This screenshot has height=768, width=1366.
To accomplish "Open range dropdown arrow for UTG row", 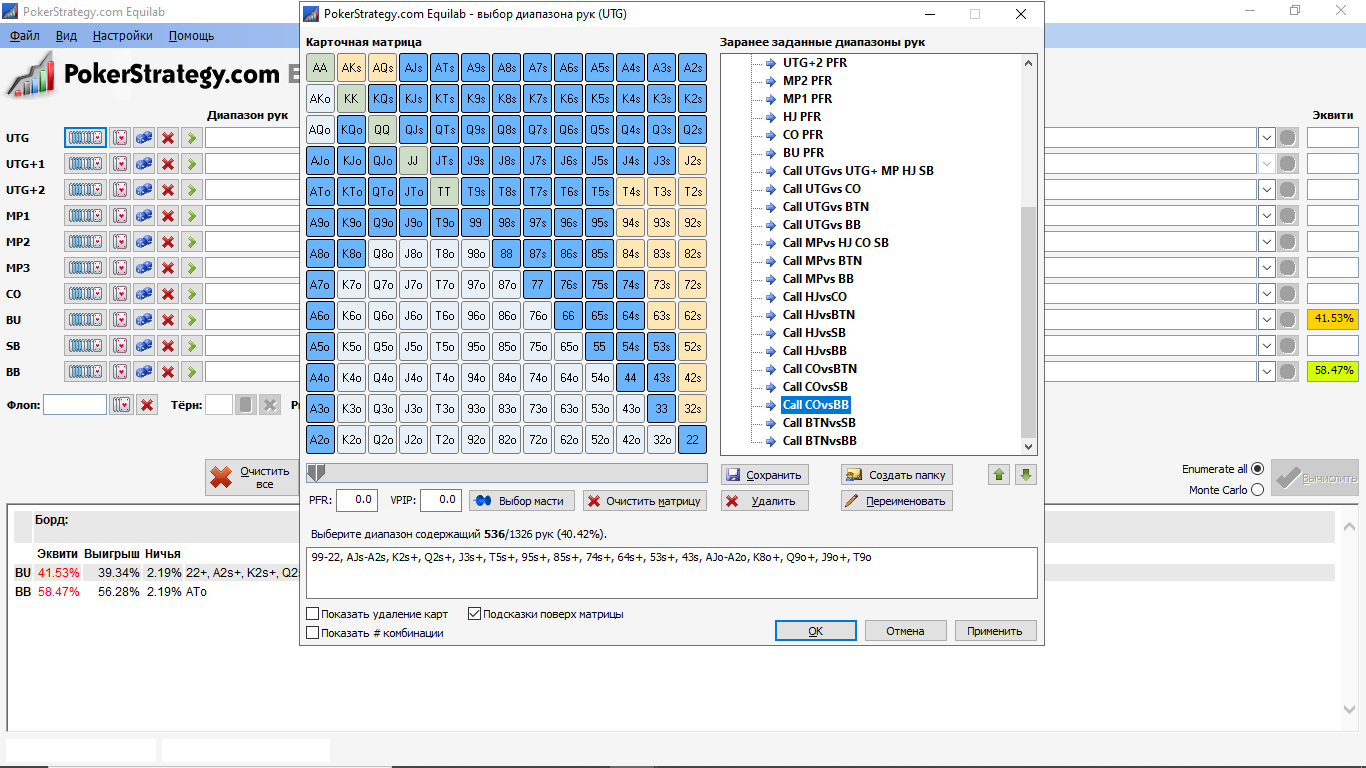I will click(x=1266, y=137).
